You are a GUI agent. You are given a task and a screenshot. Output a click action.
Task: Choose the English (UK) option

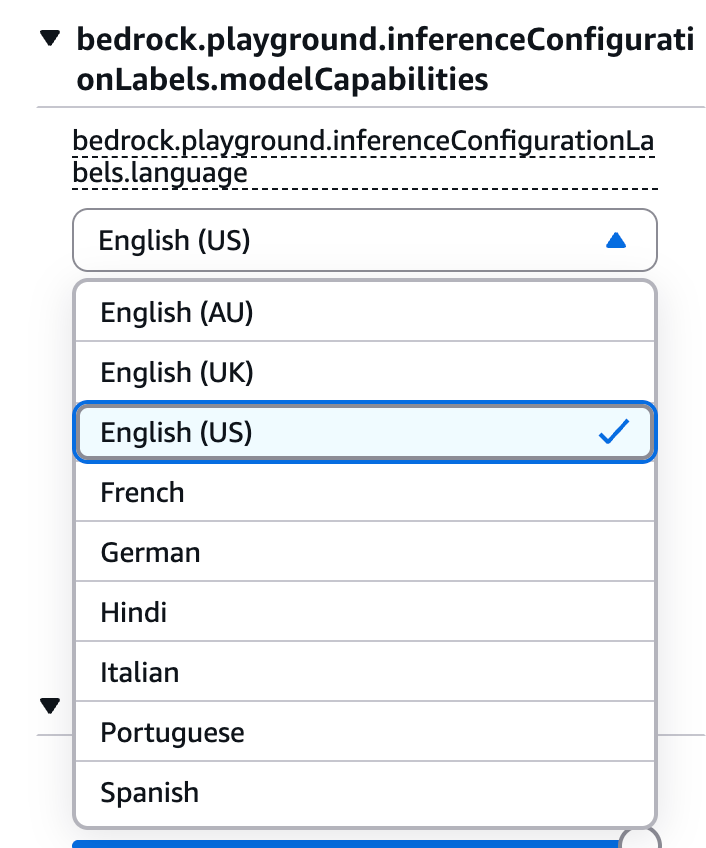coord(177,372)
